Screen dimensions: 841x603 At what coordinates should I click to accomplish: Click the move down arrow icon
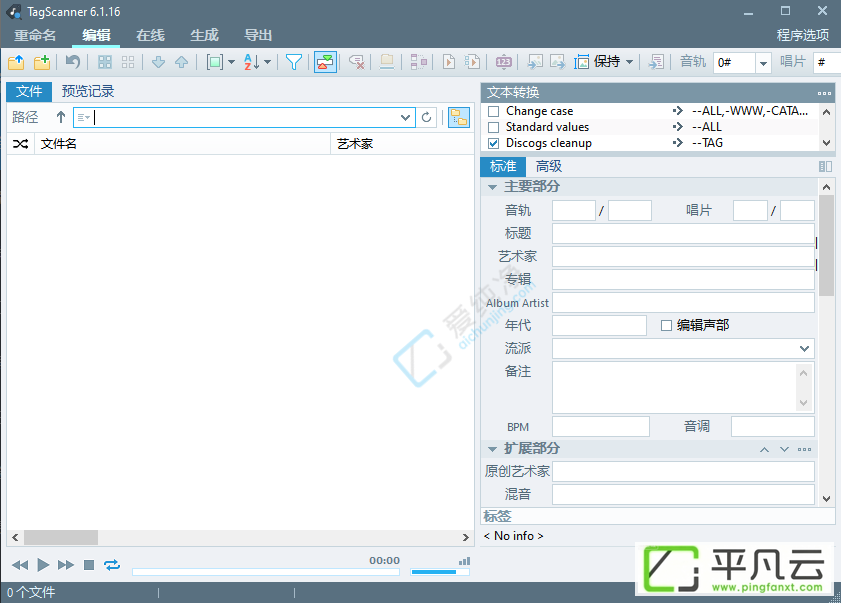pyautogui.click(x=158, y=62)
